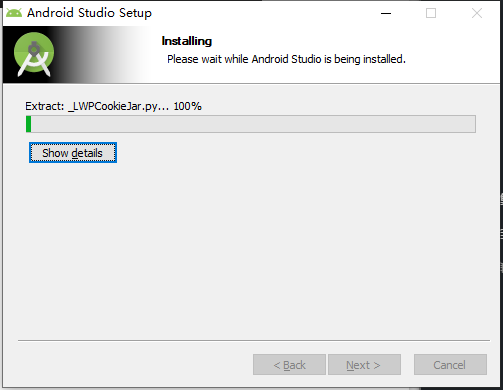Viewport: 503px width, 390px height.
Task: Click the unfilled gray area of progress bar
Action: click(253, 124)
